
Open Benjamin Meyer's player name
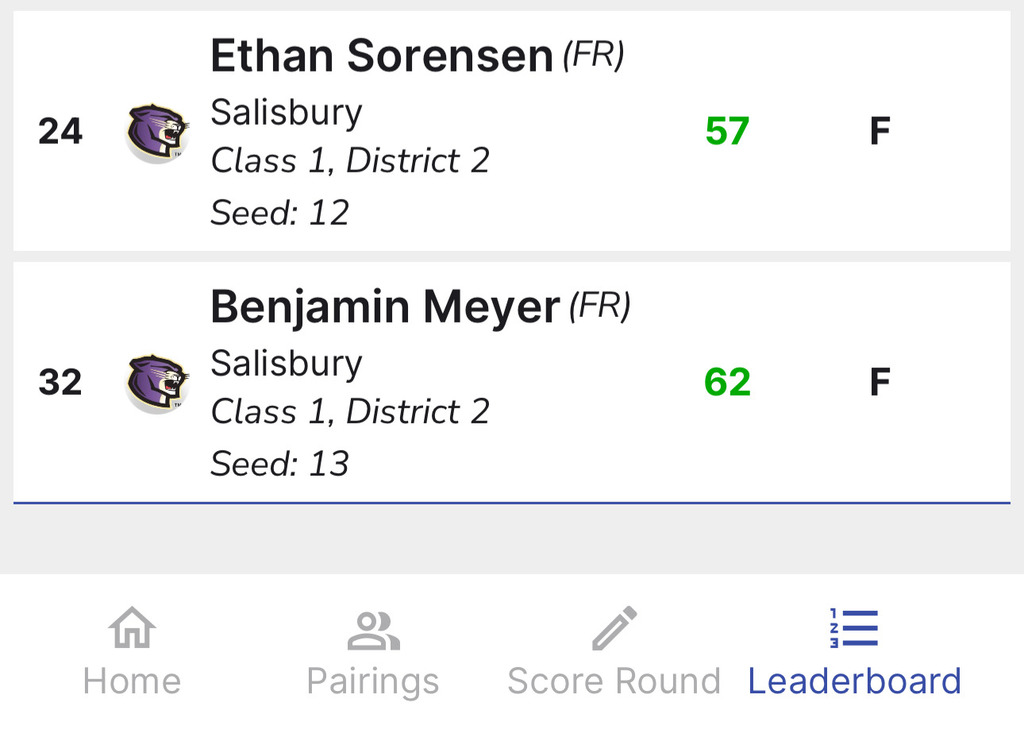tap(385, 307)
